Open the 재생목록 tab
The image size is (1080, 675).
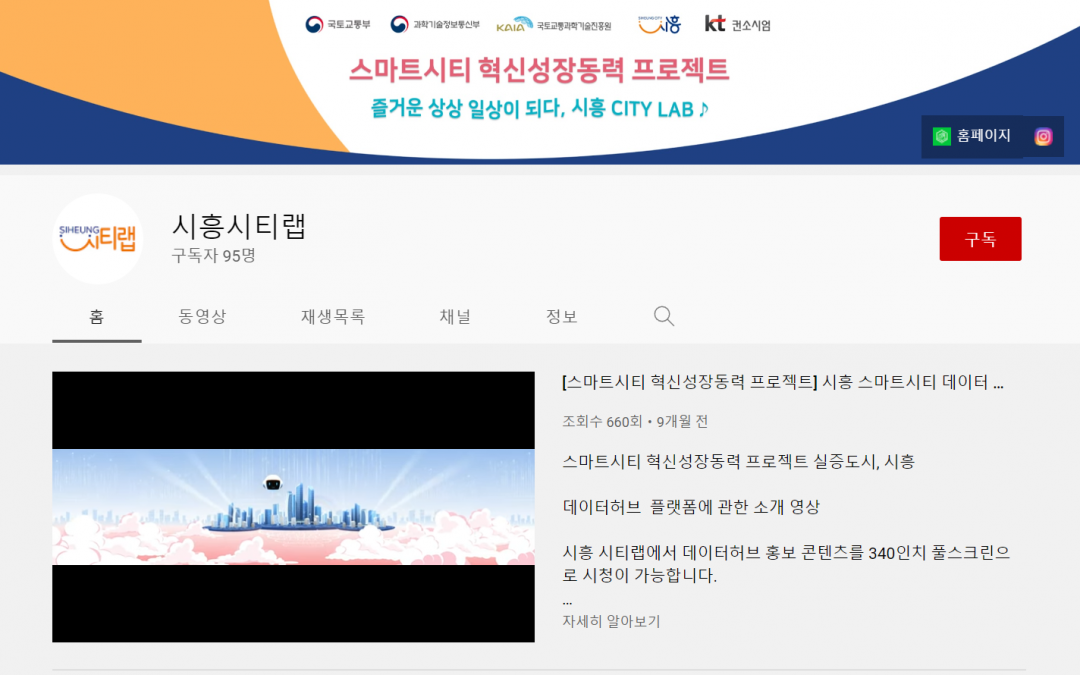[333, 317]
